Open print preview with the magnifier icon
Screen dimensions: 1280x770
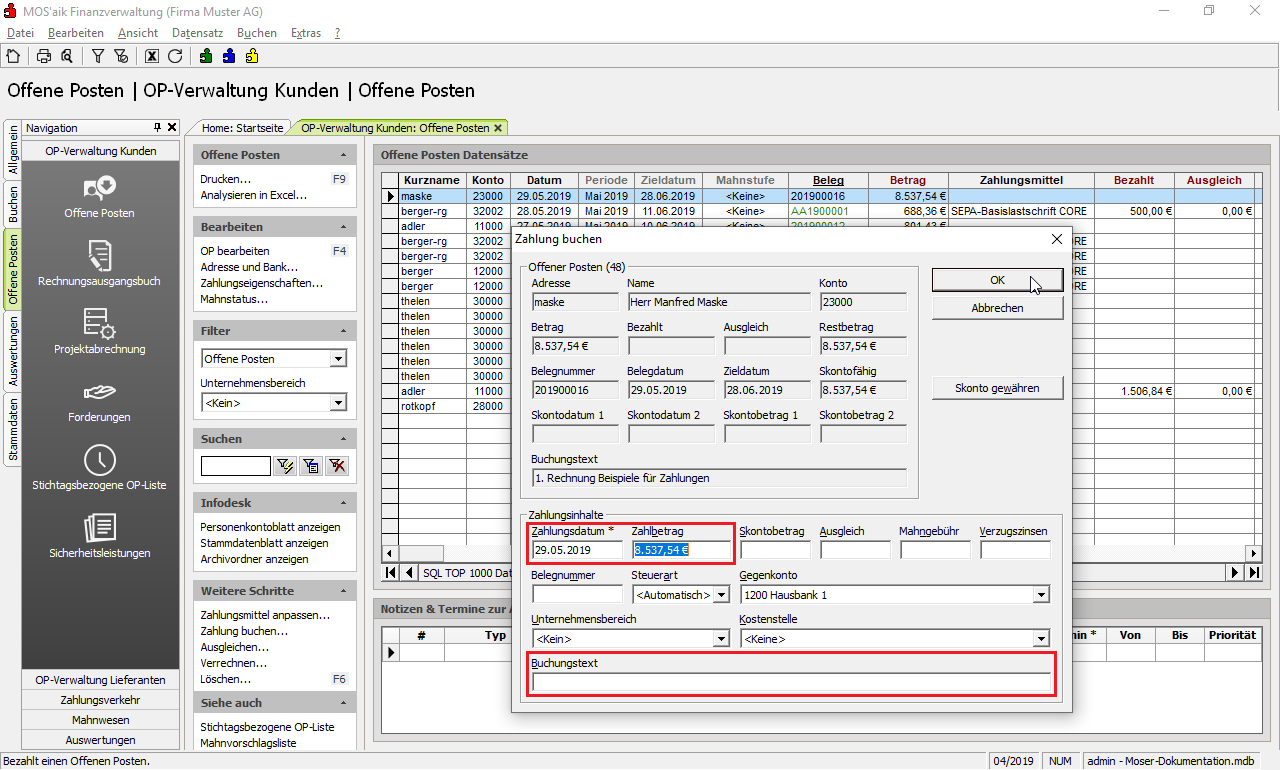66,56
